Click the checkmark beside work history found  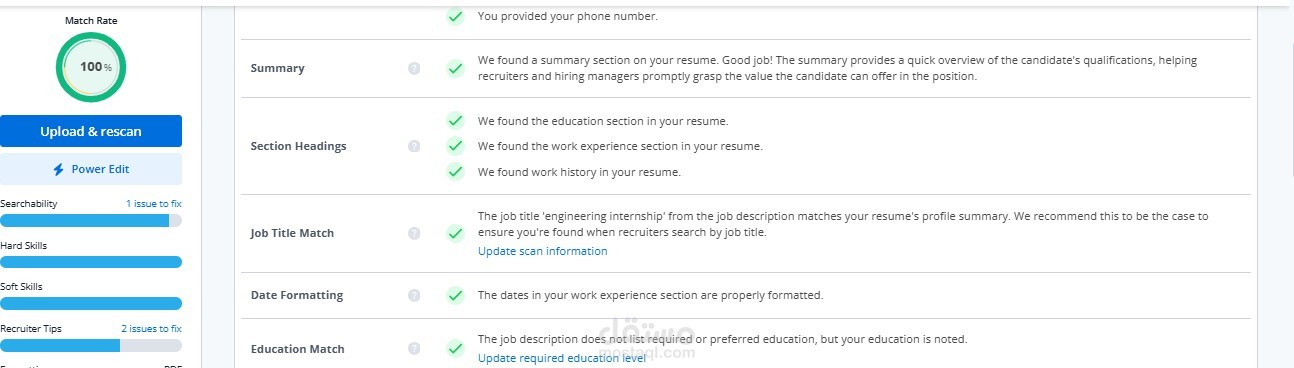(455, 172)
